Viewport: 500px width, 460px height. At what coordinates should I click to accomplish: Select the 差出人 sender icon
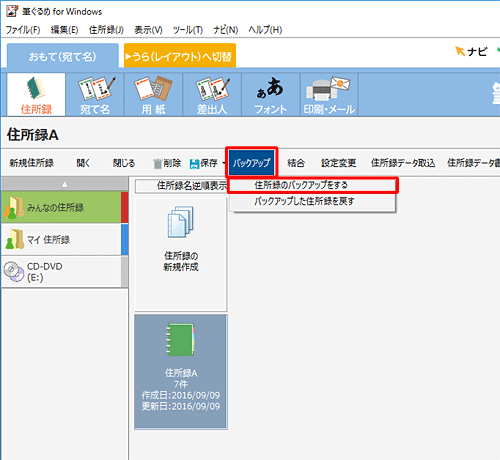point(212,95)
